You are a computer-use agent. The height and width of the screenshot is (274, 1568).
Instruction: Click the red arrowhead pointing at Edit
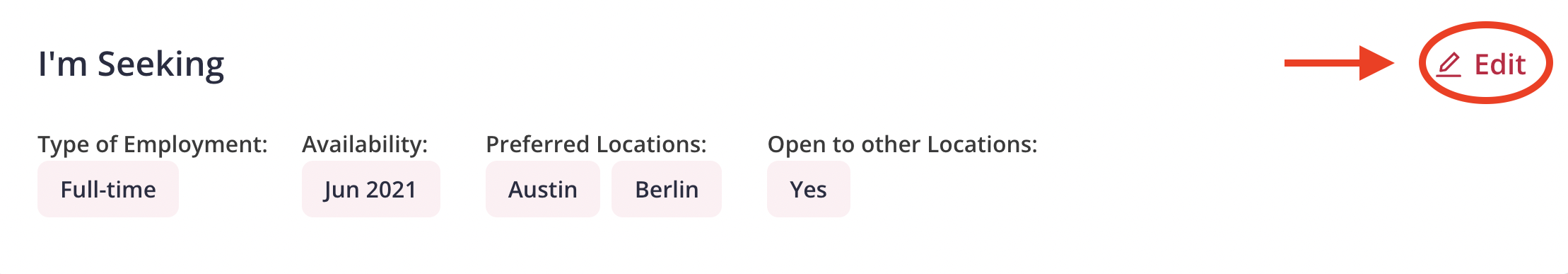click(x=1376, y=63)
